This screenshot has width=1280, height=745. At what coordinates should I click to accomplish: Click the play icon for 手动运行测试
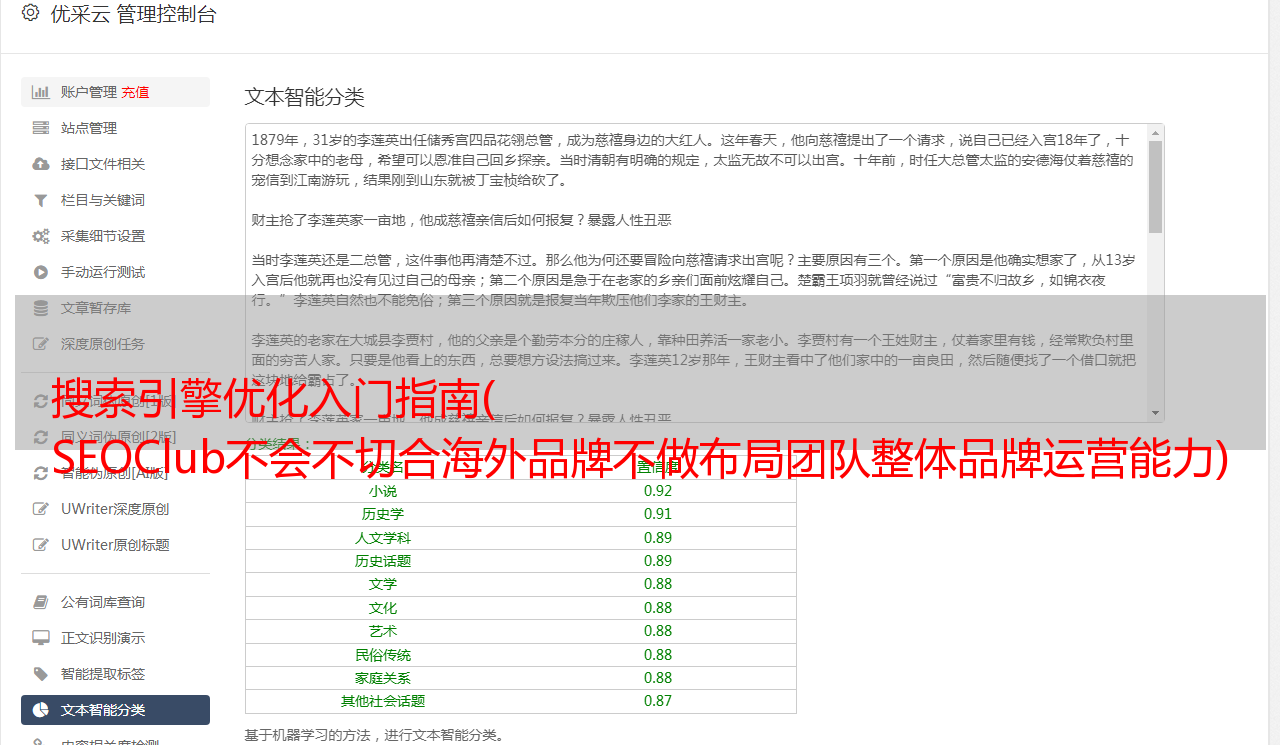[41, 272]
